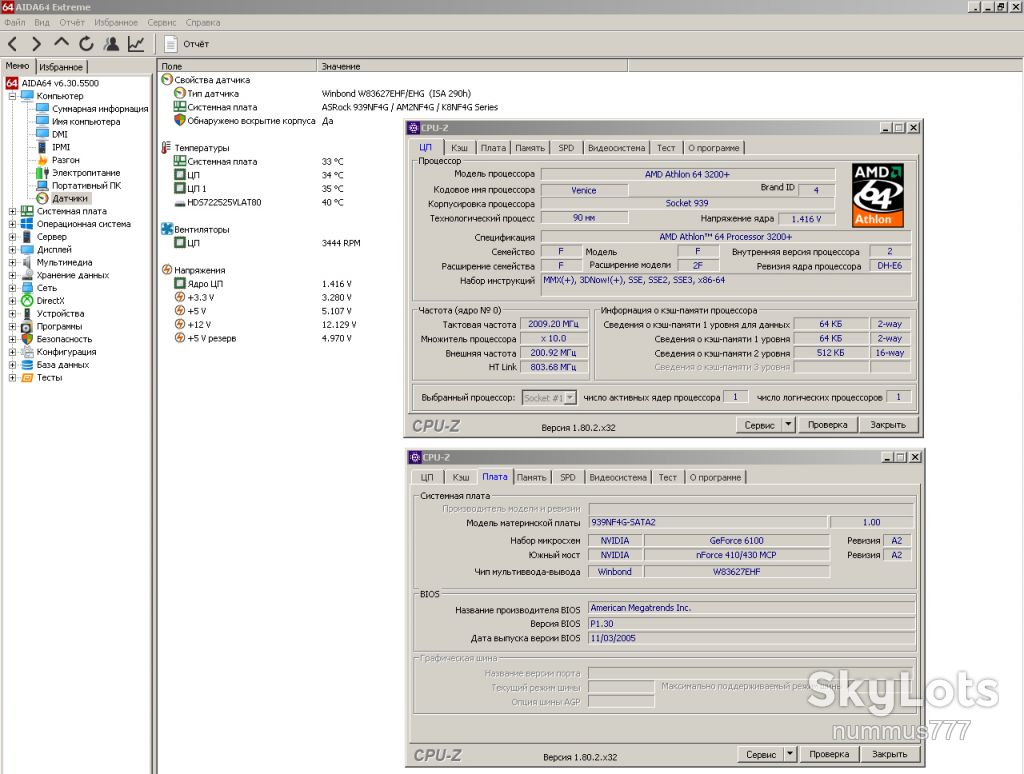Refresh the sensor data with Refresh icon
1024x774 pixels.
point(86,44)
